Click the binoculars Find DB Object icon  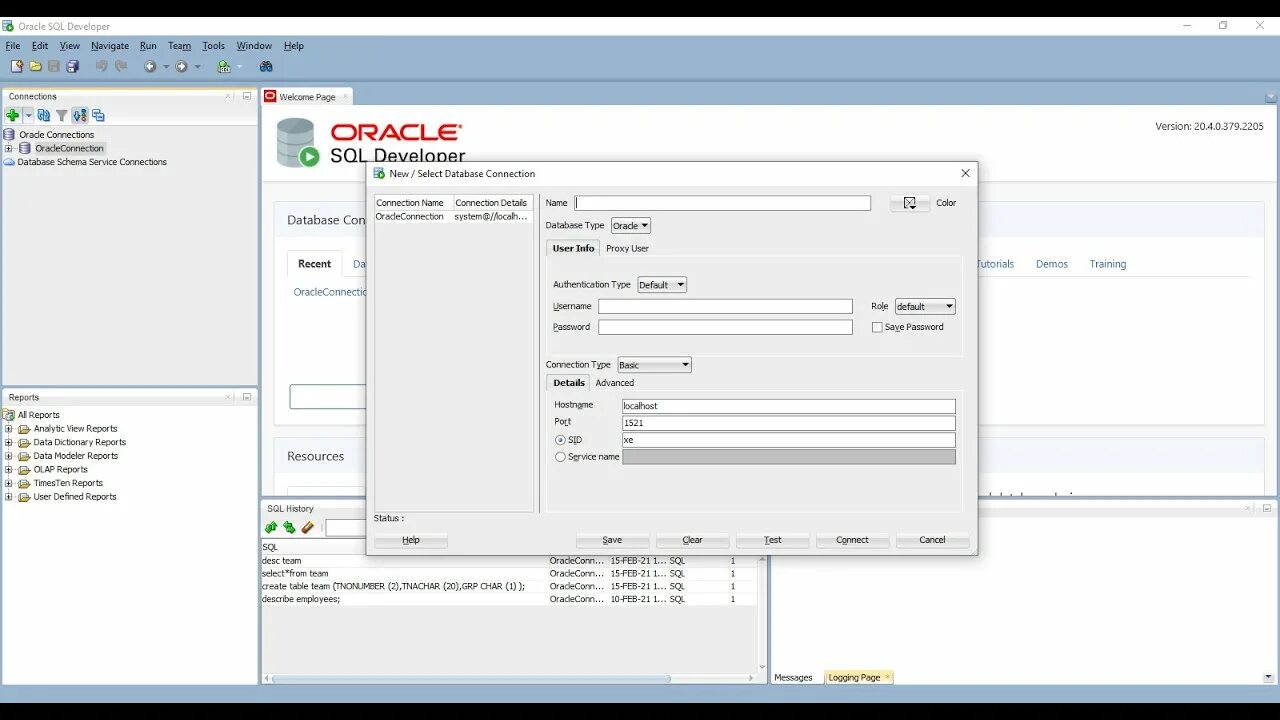coord(266,66)
